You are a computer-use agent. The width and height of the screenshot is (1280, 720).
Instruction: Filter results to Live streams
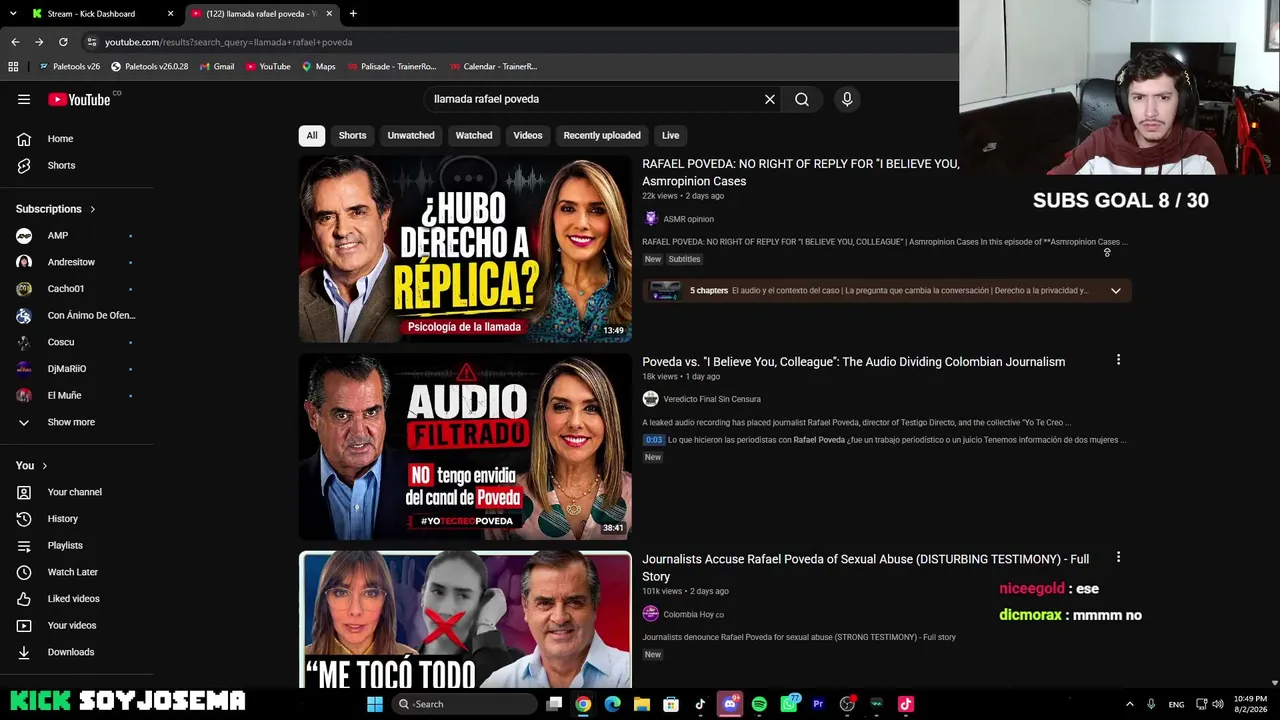pyautogui.click(x=670, y=135)
